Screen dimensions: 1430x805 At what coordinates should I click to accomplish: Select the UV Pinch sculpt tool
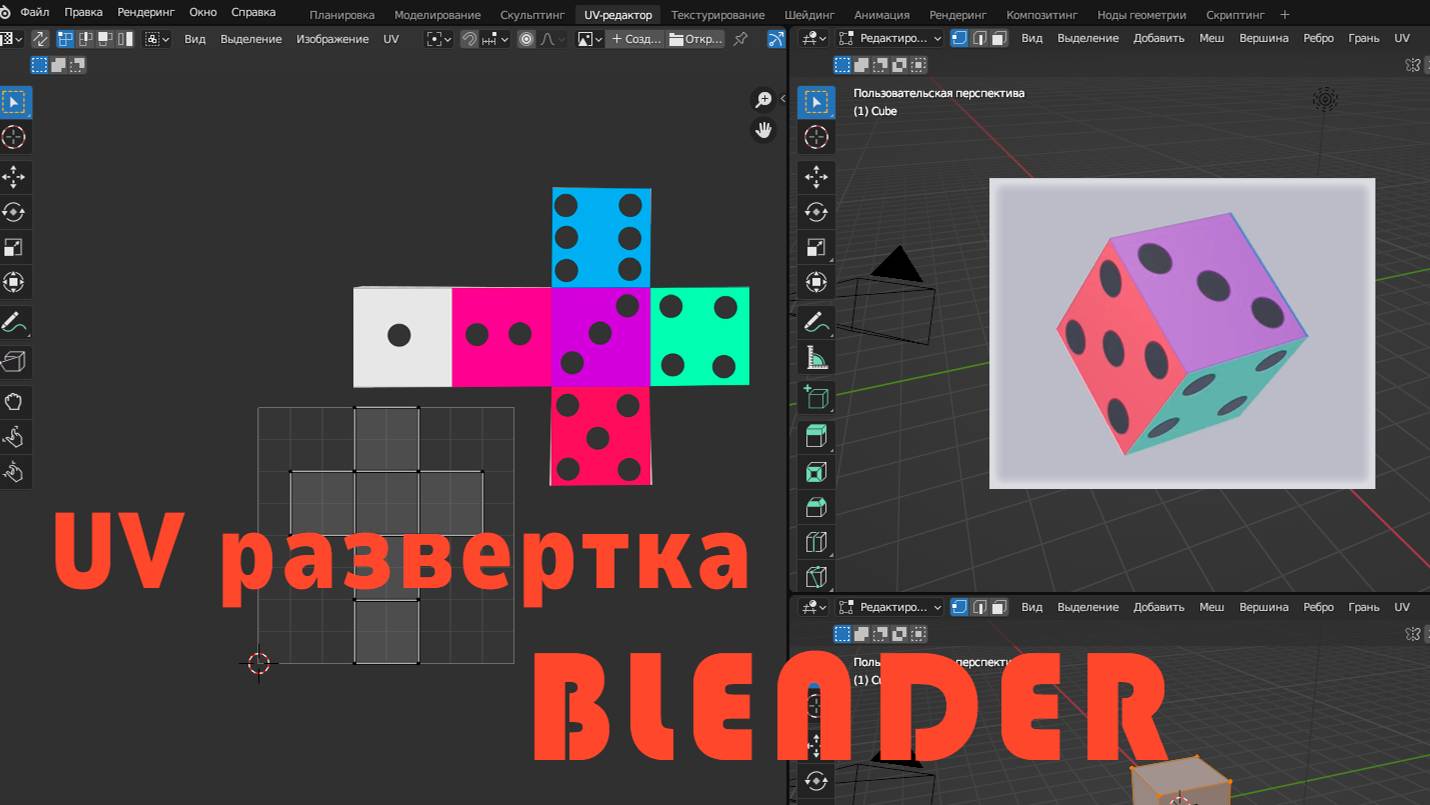click(14, 471)
